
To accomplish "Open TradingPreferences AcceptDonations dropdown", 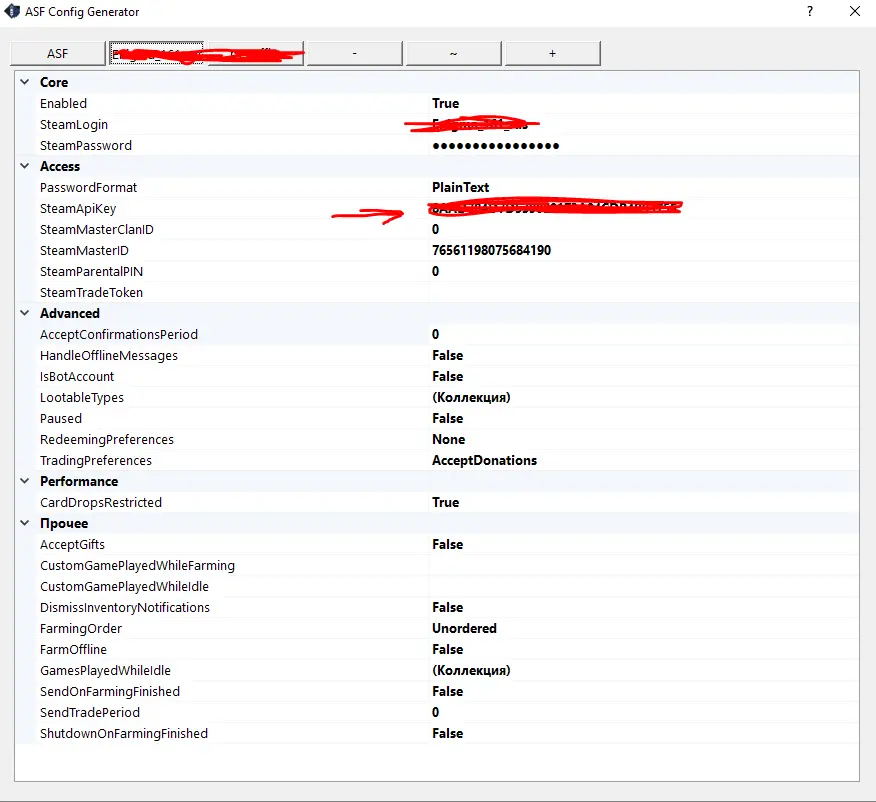I will click(484, 460).
